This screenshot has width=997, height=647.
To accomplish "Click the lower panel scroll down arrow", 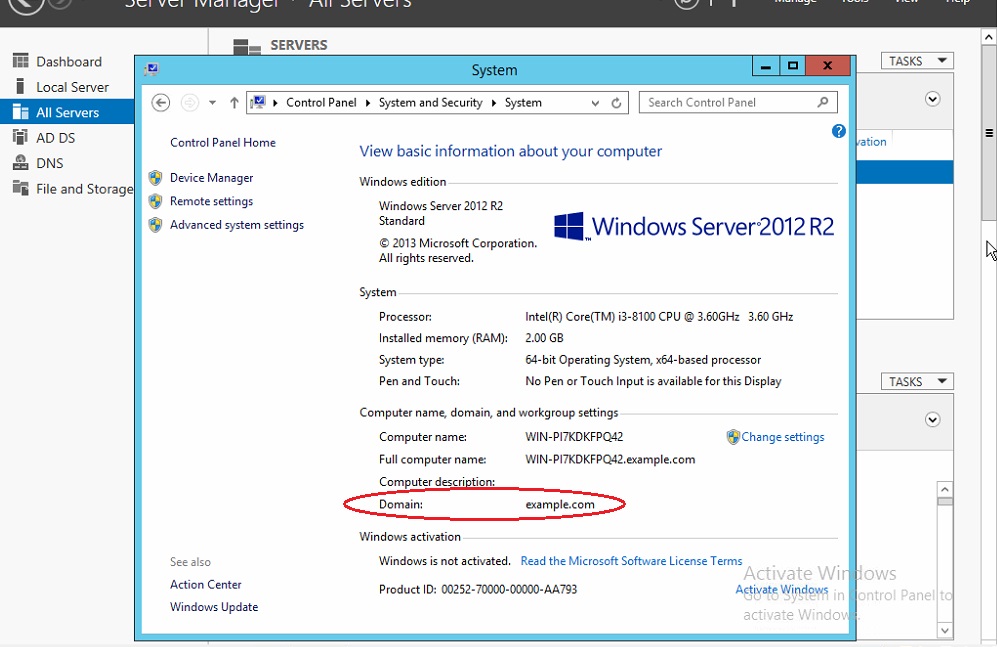I will 945,630.
